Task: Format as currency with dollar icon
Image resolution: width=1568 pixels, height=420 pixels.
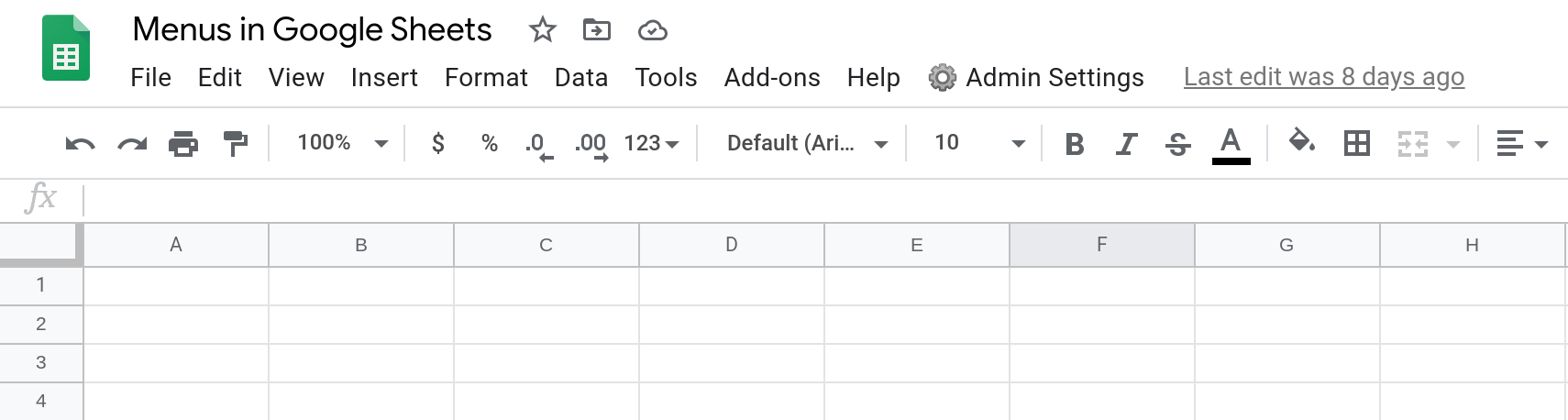Action: [438, 143]
